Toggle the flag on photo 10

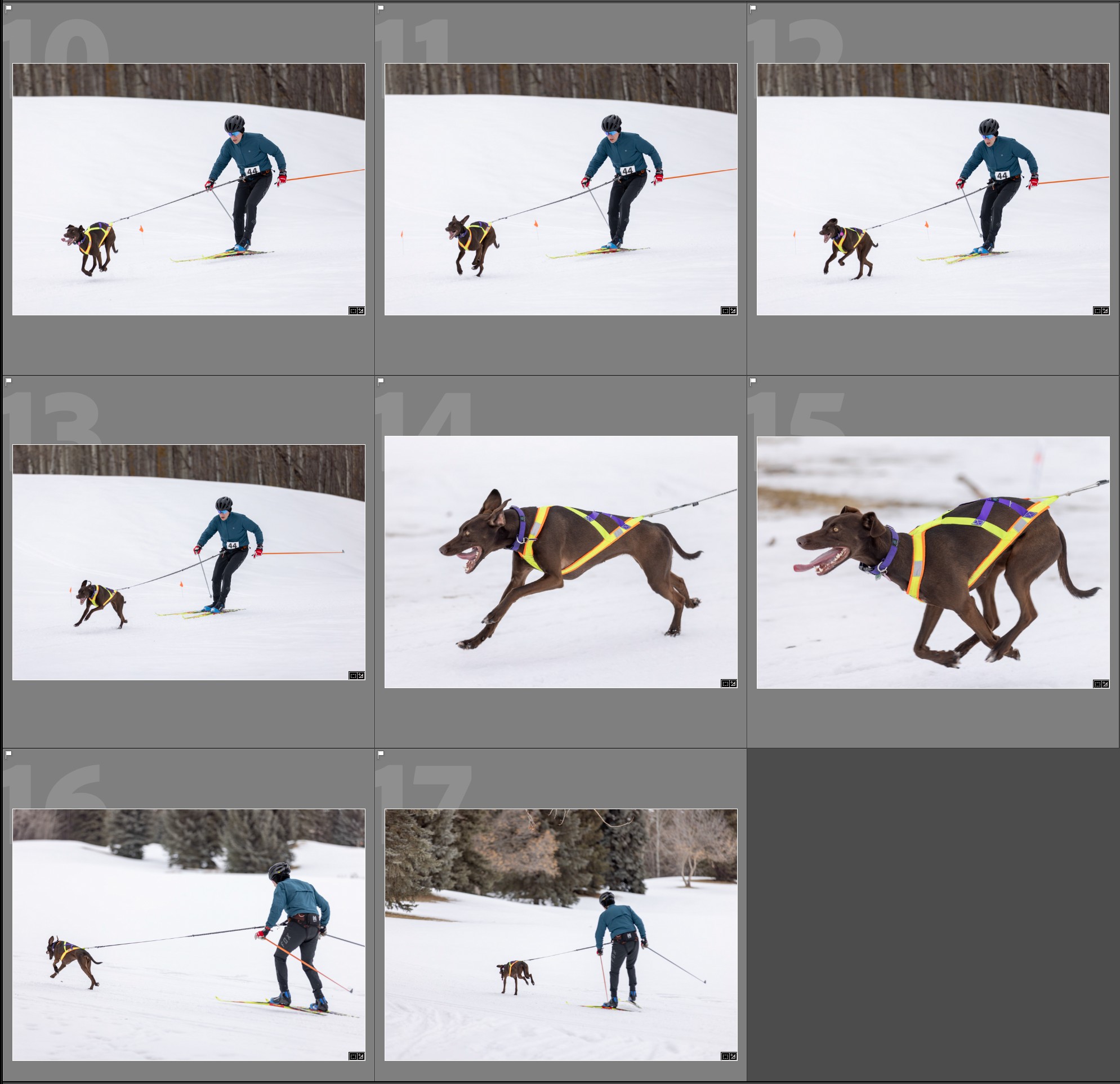8,8
